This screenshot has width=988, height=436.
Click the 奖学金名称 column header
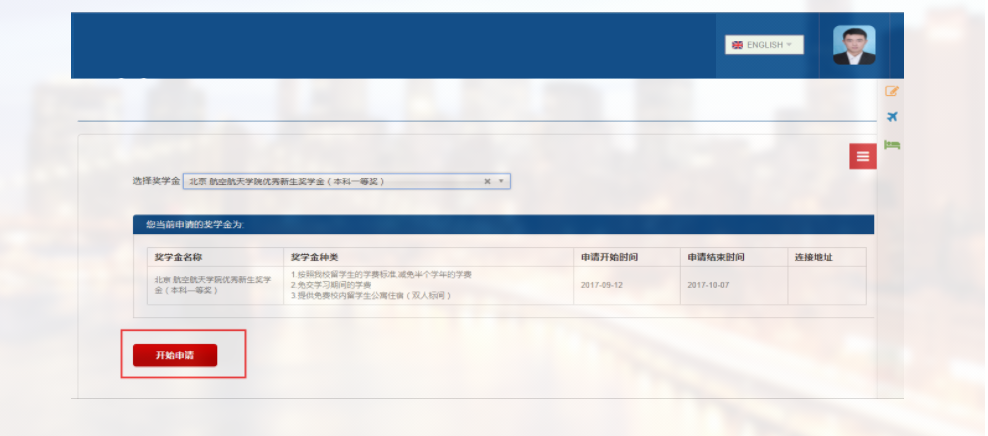180,257
